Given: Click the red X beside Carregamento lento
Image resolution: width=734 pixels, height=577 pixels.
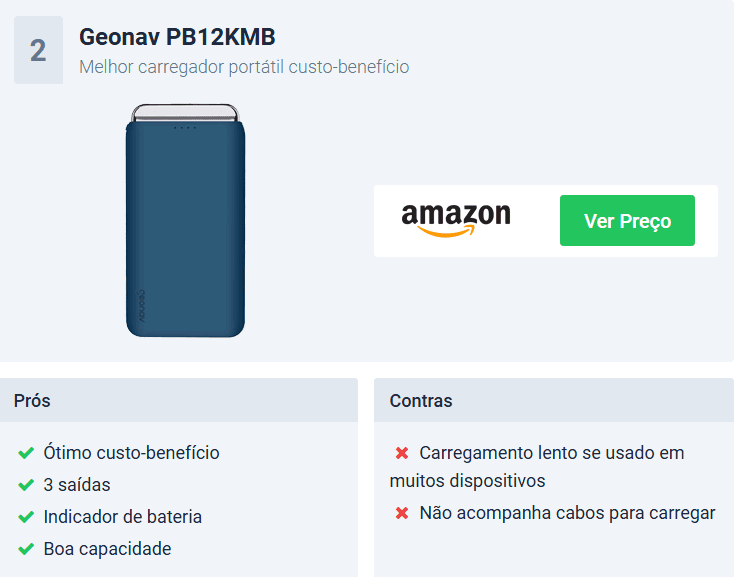Looking at the screenshot, I should coord(402,453).
